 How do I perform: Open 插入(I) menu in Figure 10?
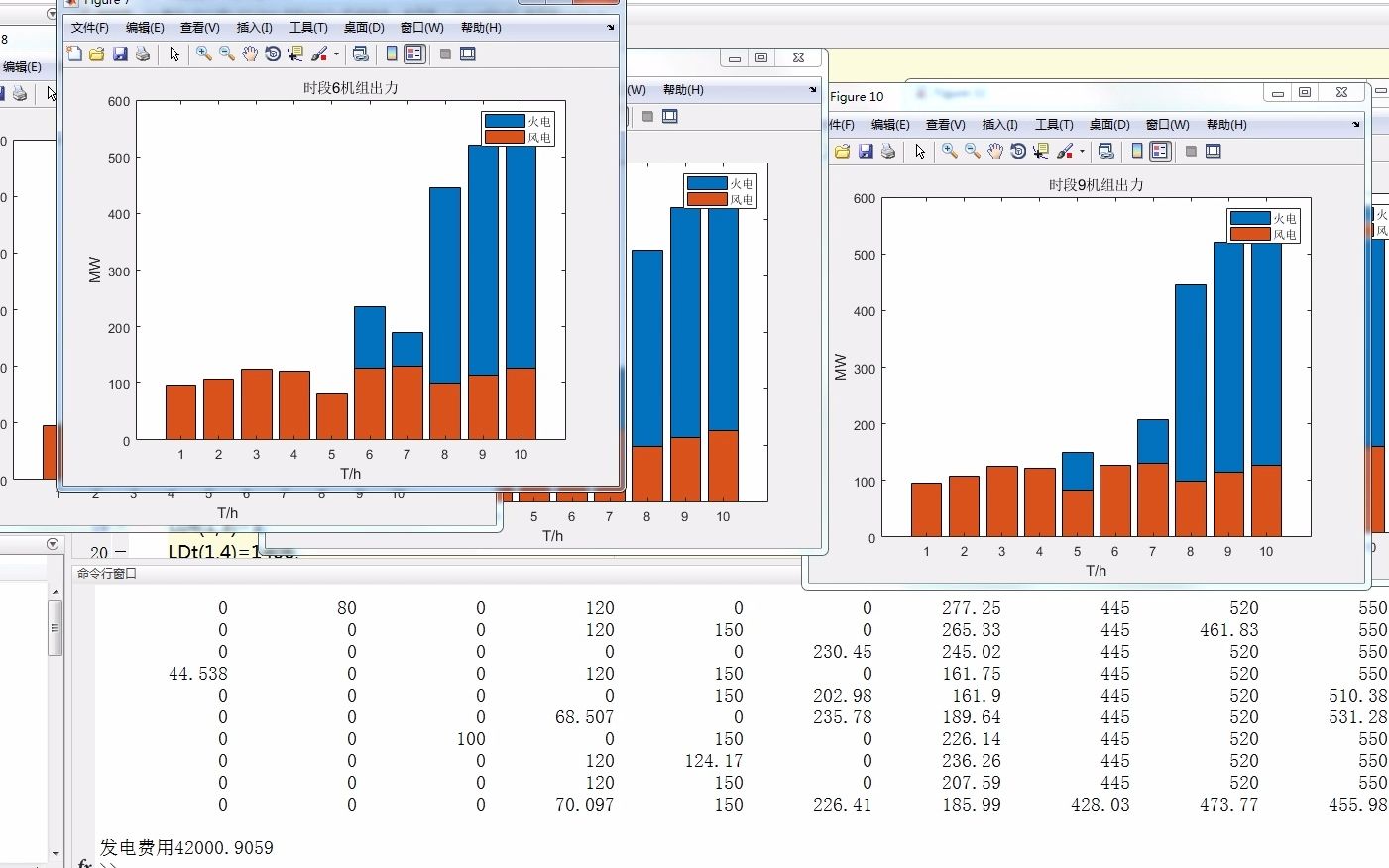(1000, 125)
